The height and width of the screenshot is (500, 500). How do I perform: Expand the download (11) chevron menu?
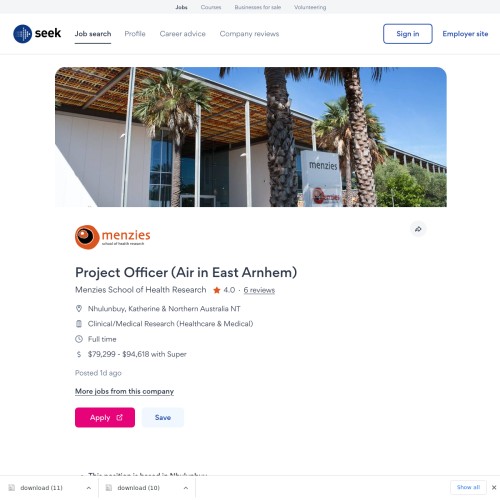(x=89, y=488)
